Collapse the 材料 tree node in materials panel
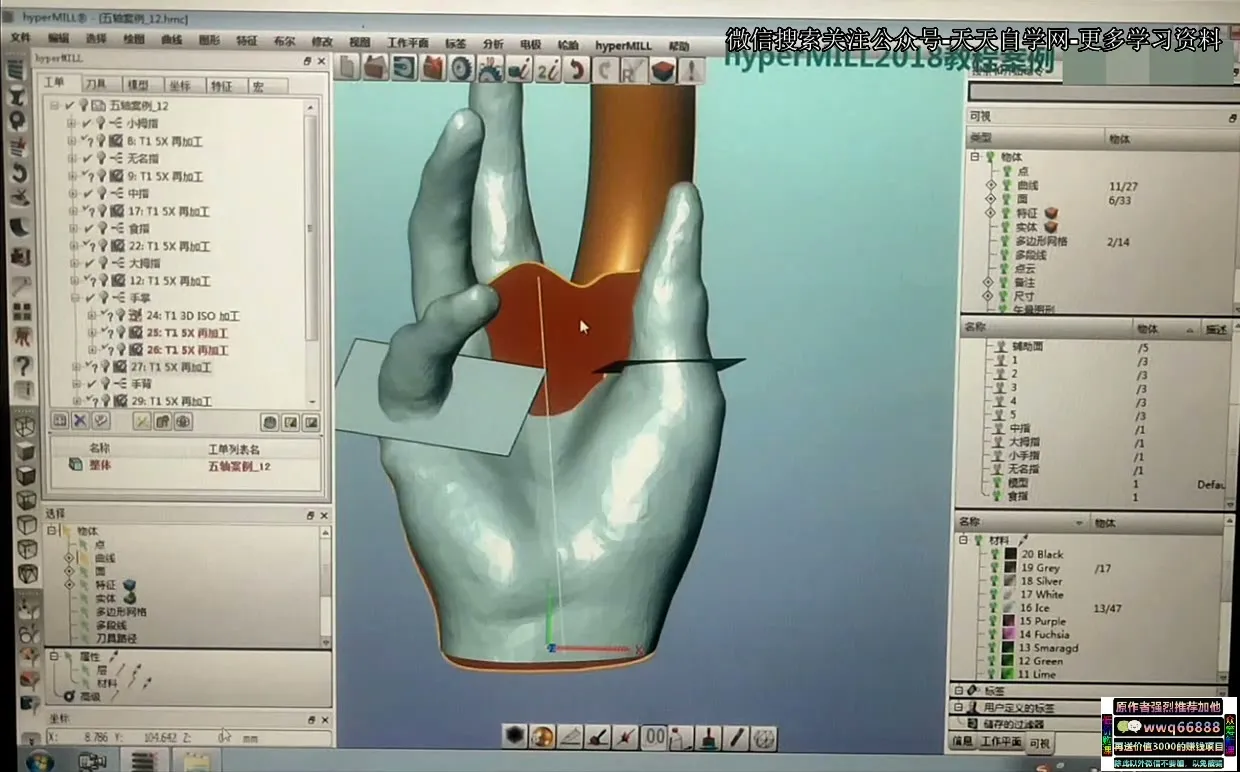The image size is (1240, 772). pyautogui.click(x=964, y=540)
